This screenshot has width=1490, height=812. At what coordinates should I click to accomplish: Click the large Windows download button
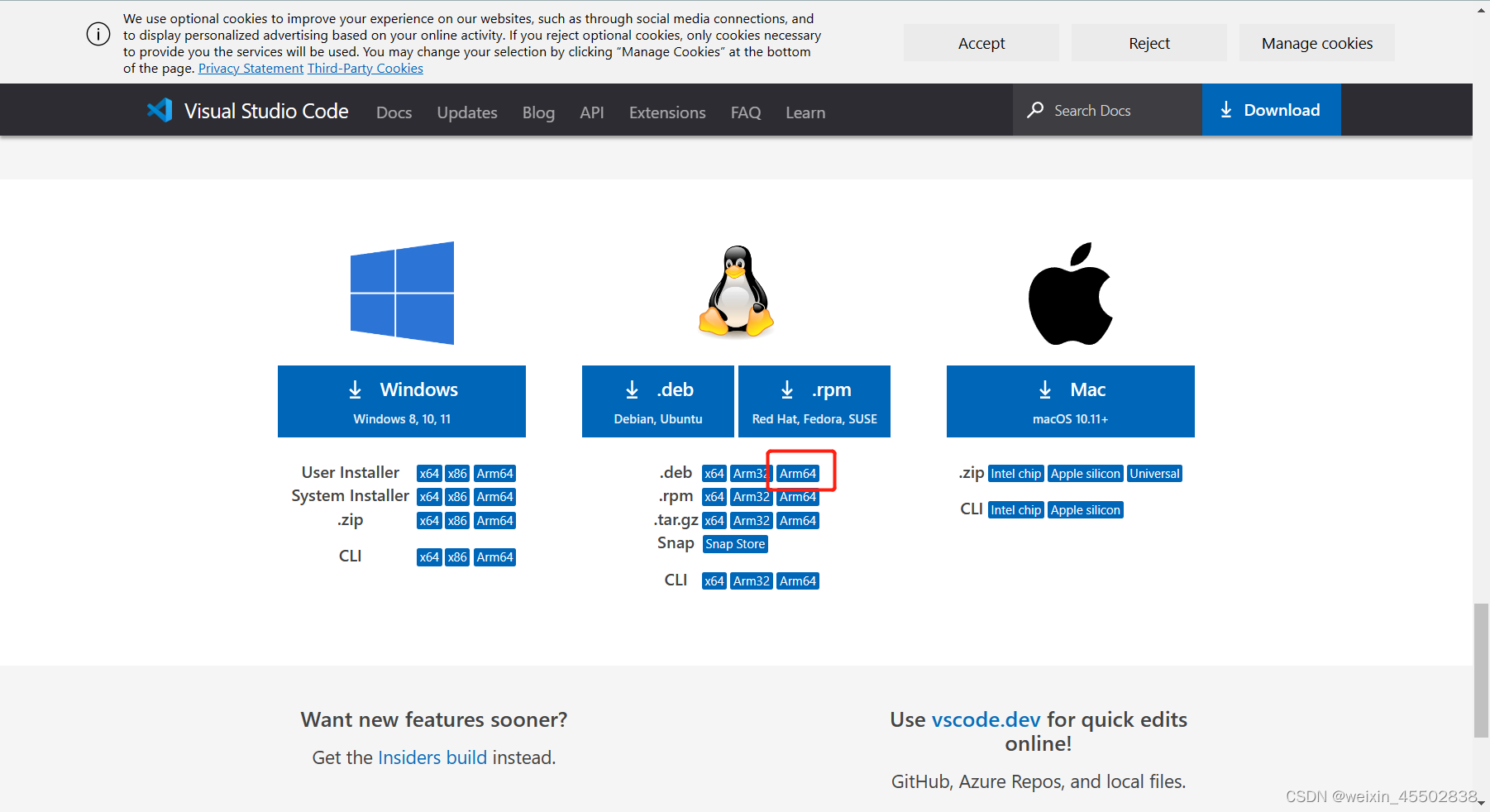pos(402,401)
